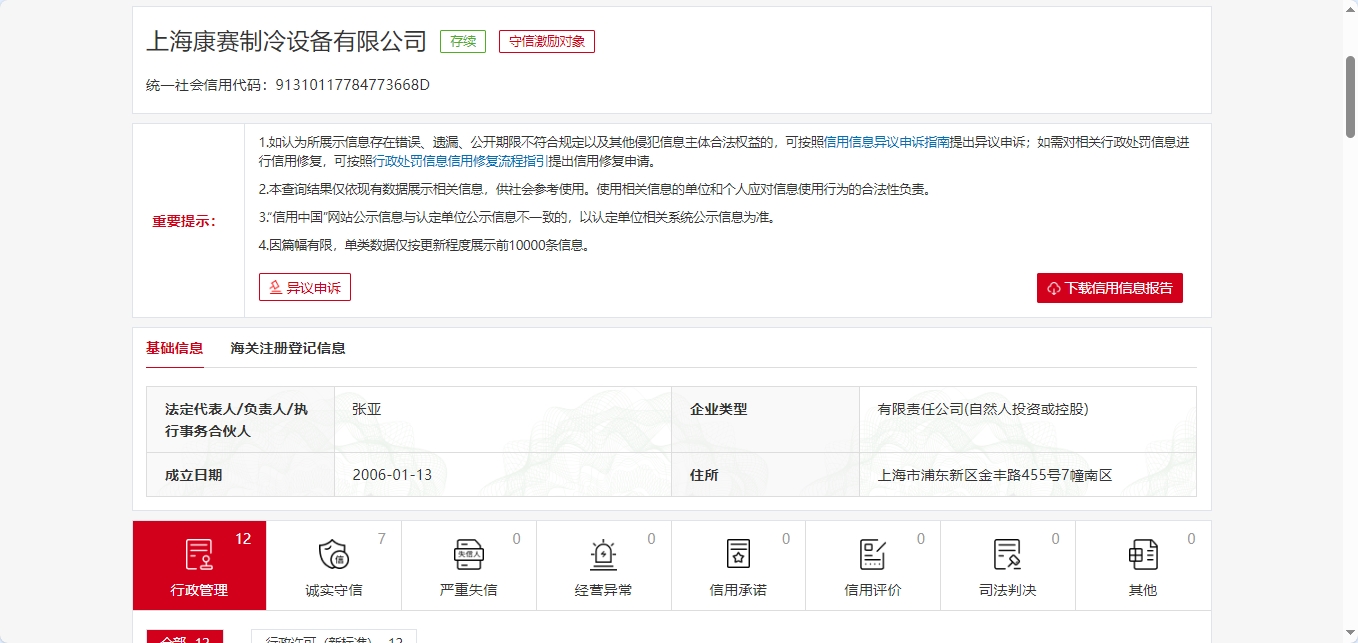Open the 行政处罚信息信用修复流程指引 link
1358x643 pixels.
point(460,161)
